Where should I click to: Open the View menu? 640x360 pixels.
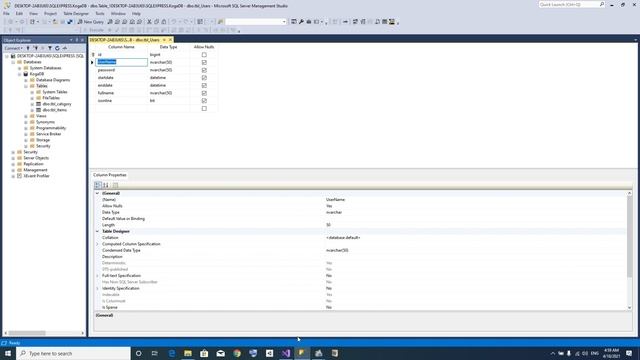[33, 13]
